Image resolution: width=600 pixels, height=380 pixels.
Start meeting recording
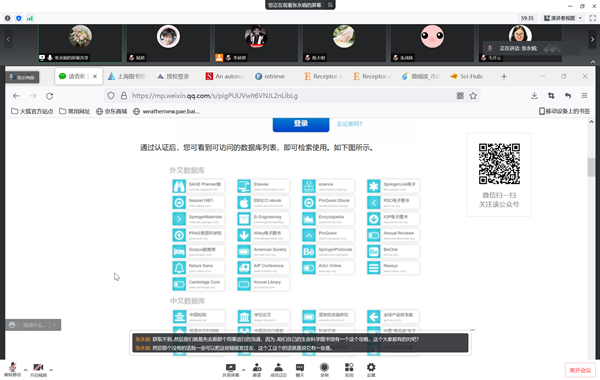(324, 370)
